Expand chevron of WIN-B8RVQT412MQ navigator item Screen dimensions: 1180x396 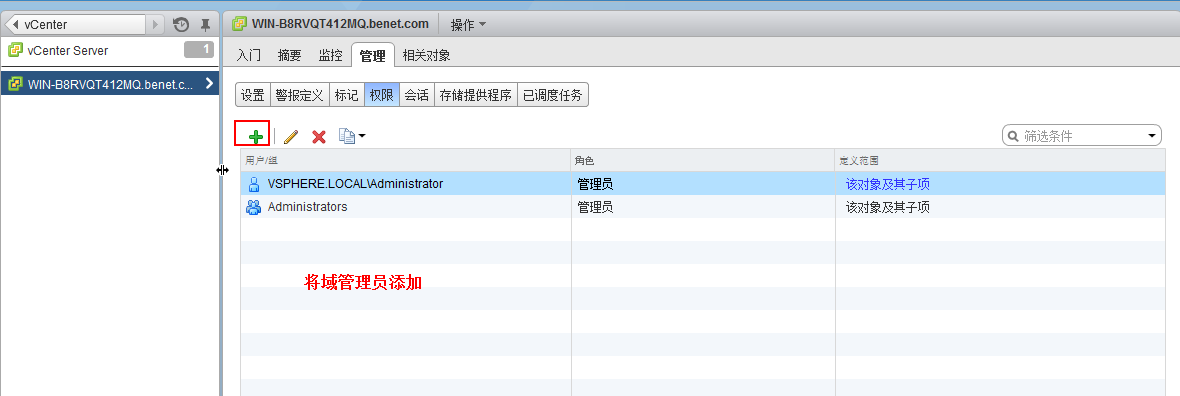click(209, 84)
